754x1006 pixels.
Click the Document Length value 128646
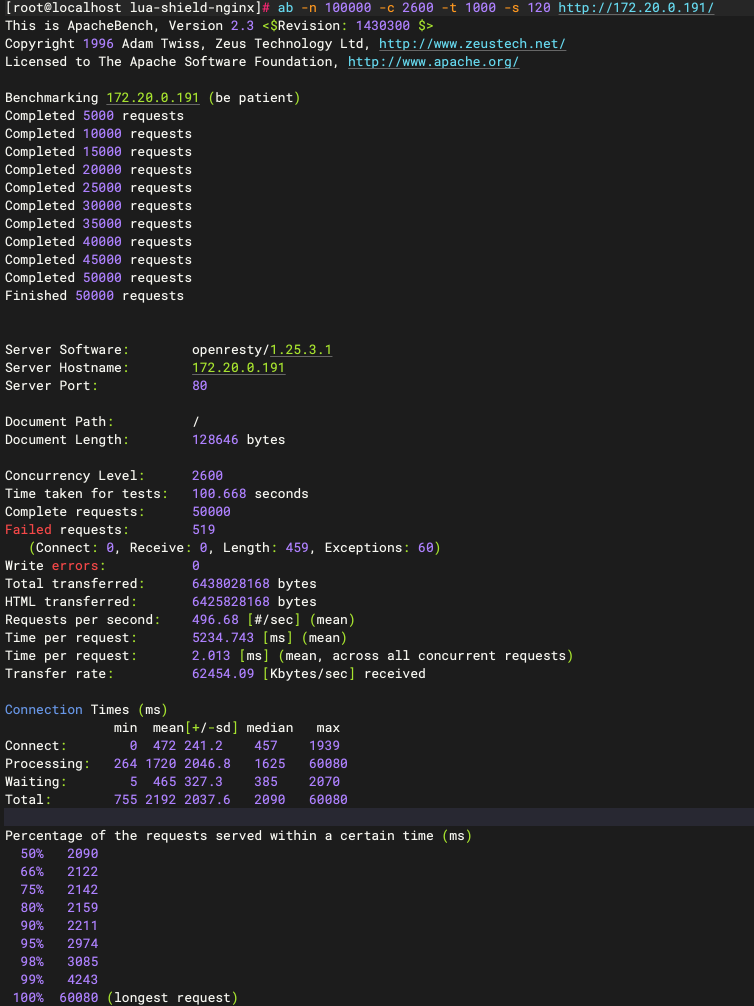tap(215, 440)
